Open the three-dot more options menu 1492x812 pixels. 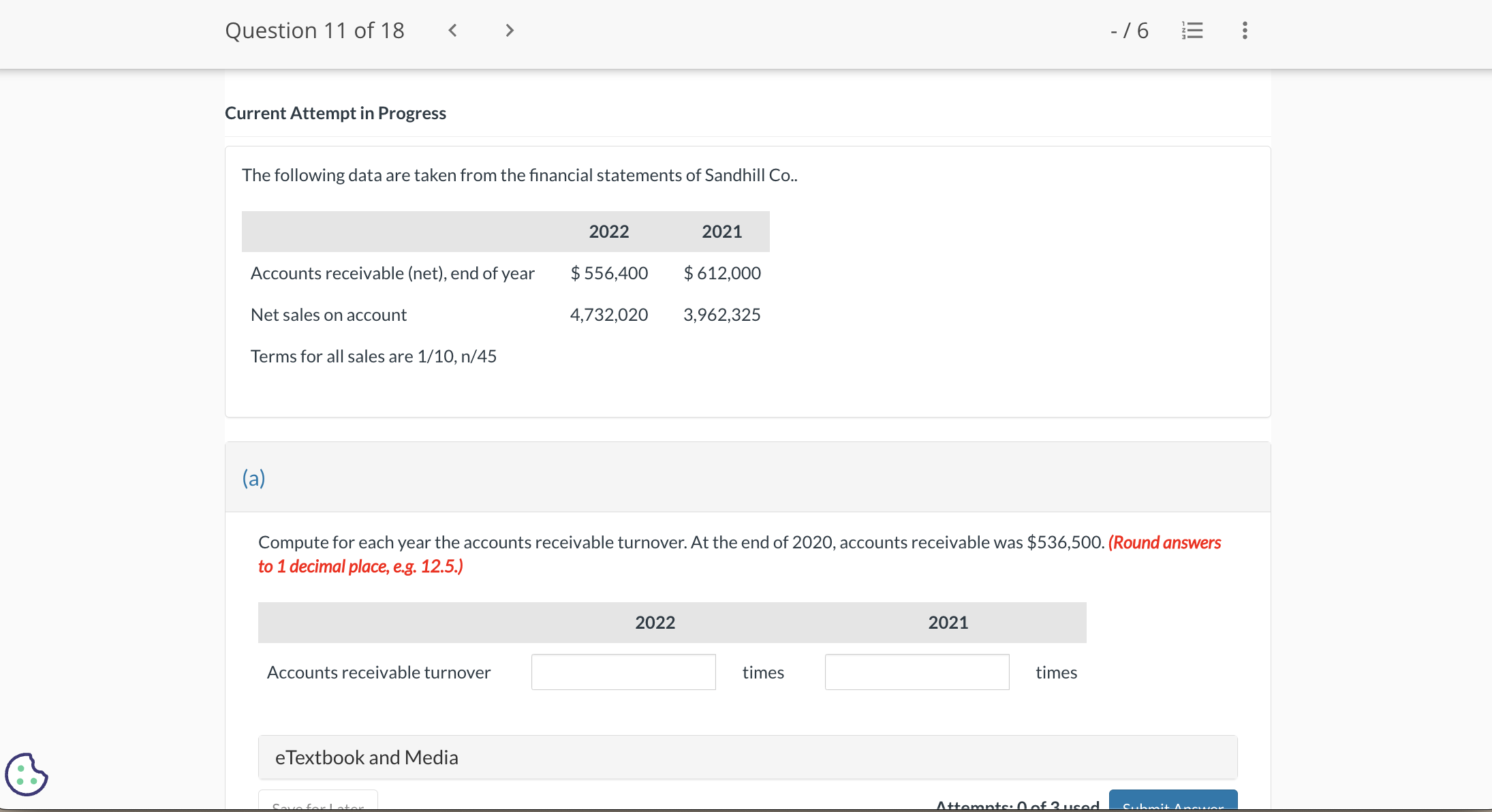(x=1245, y=31)
